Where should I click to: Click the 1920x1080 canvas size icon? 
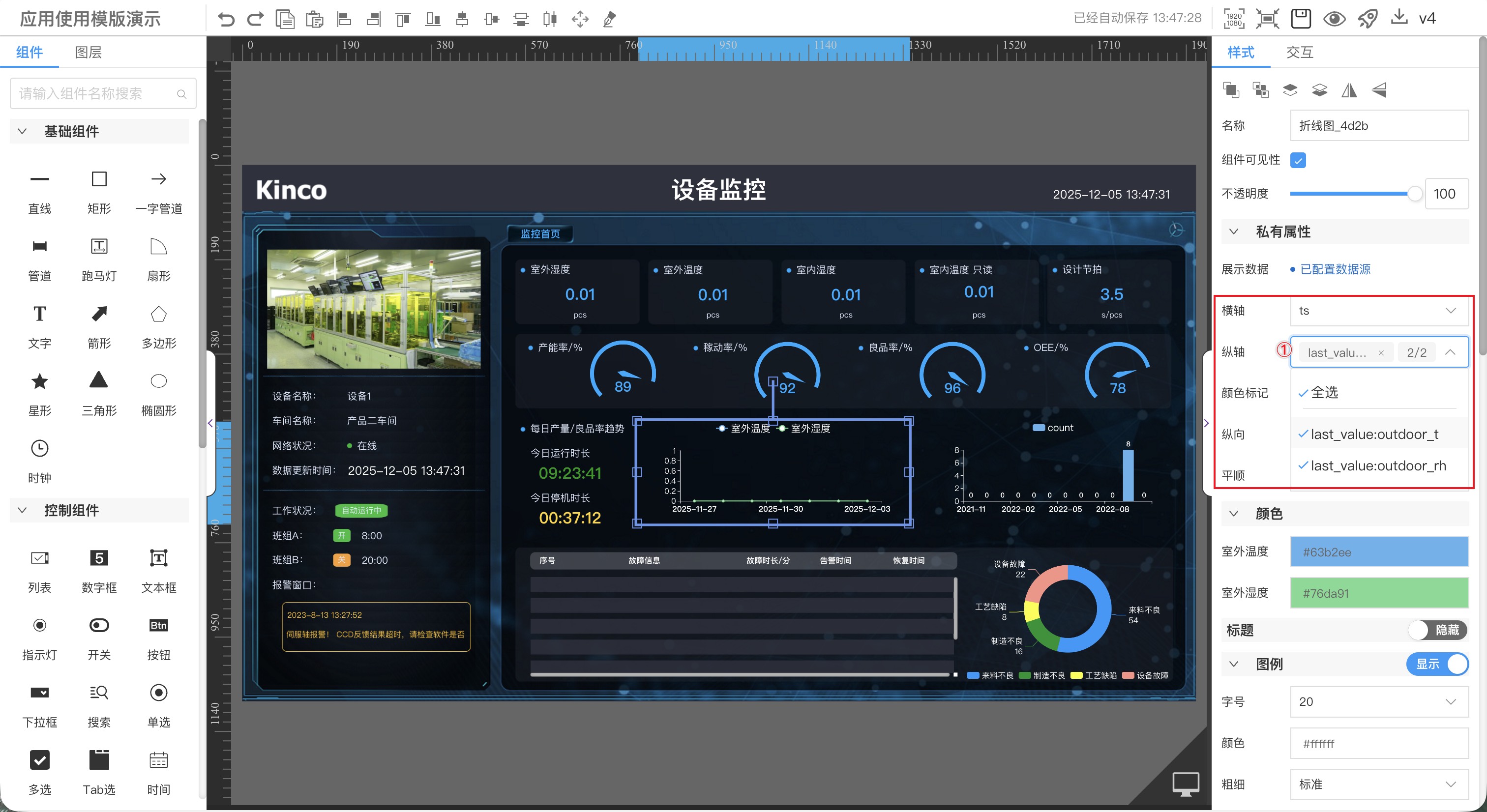pos(1234,19)
